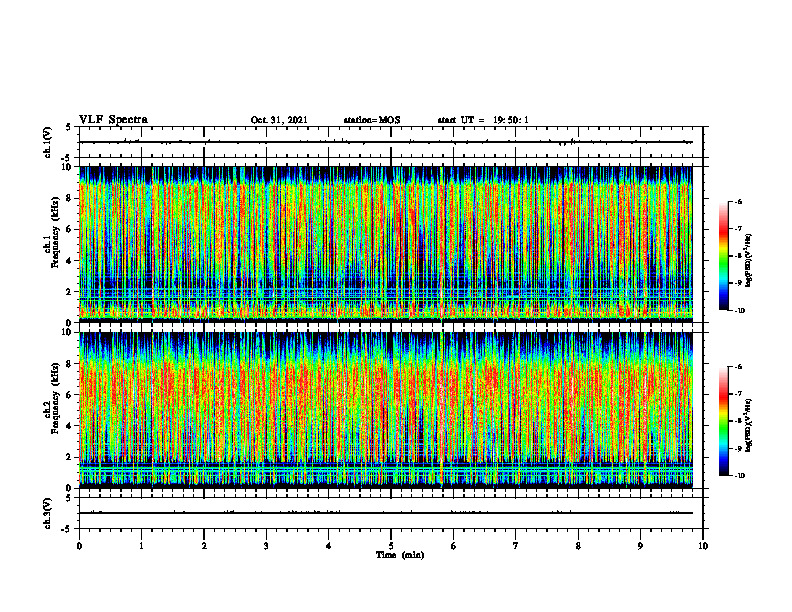Click the "ch.3(V)" axis label
Image resolution: width=792 pixels, height=612 pixels.
point(47,513)
